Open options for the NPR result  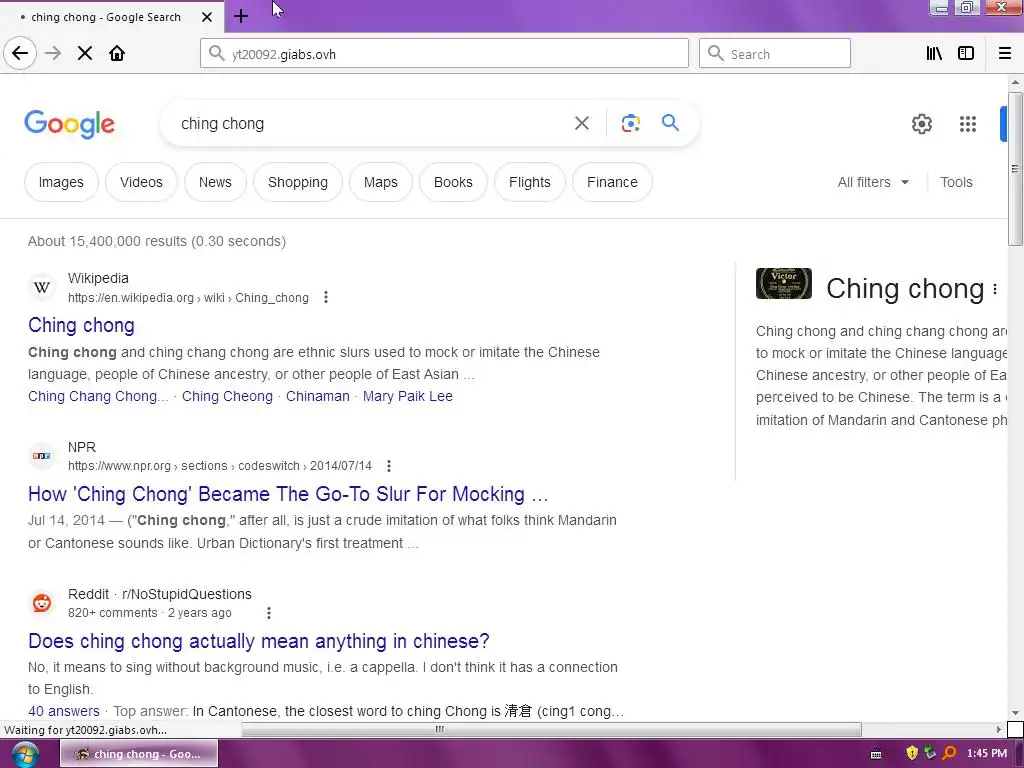[389, 466]
